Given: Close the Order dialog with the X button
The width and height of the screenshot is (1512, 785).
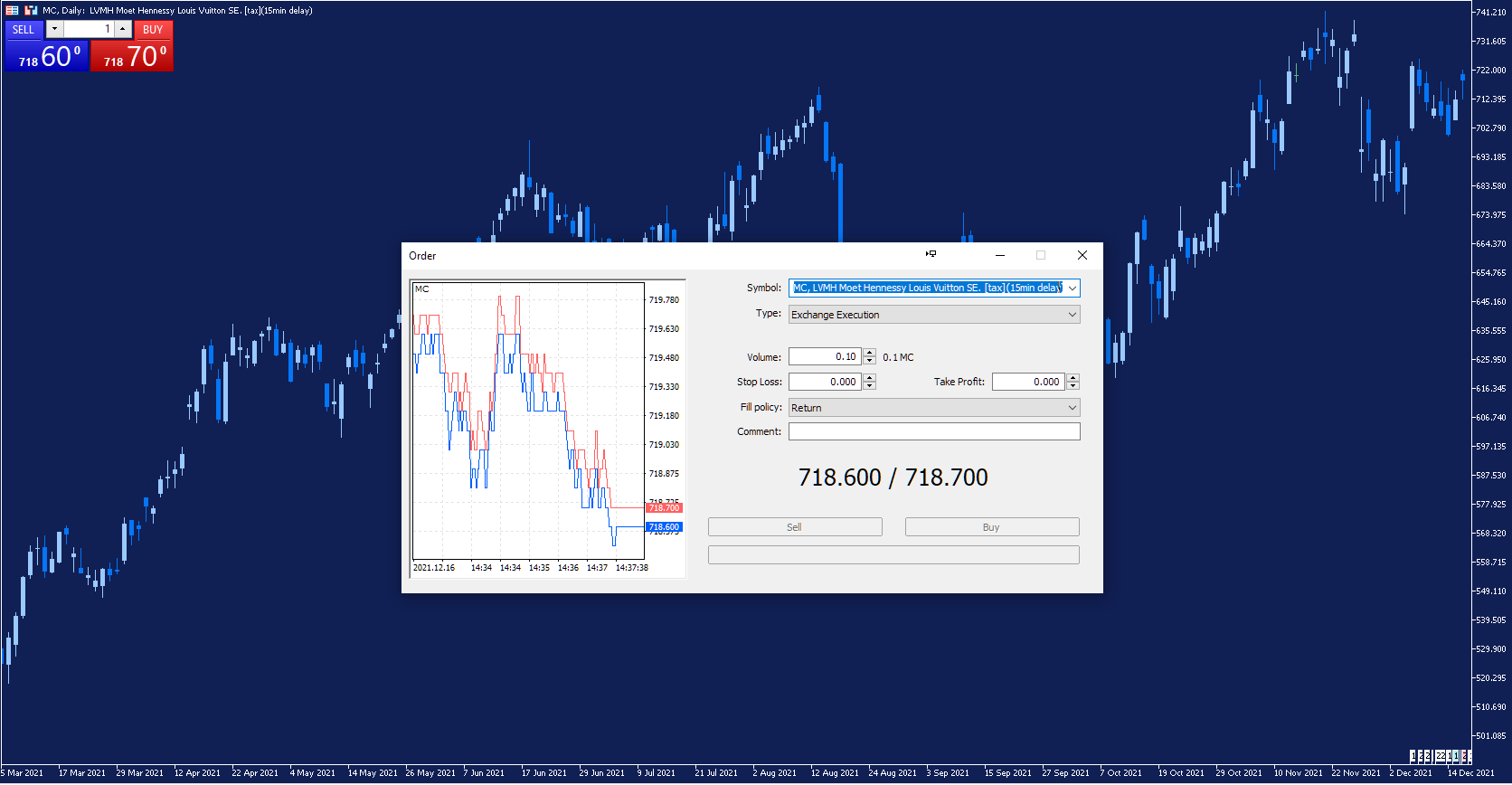Looking at the screenshot, I should 1082,255.
